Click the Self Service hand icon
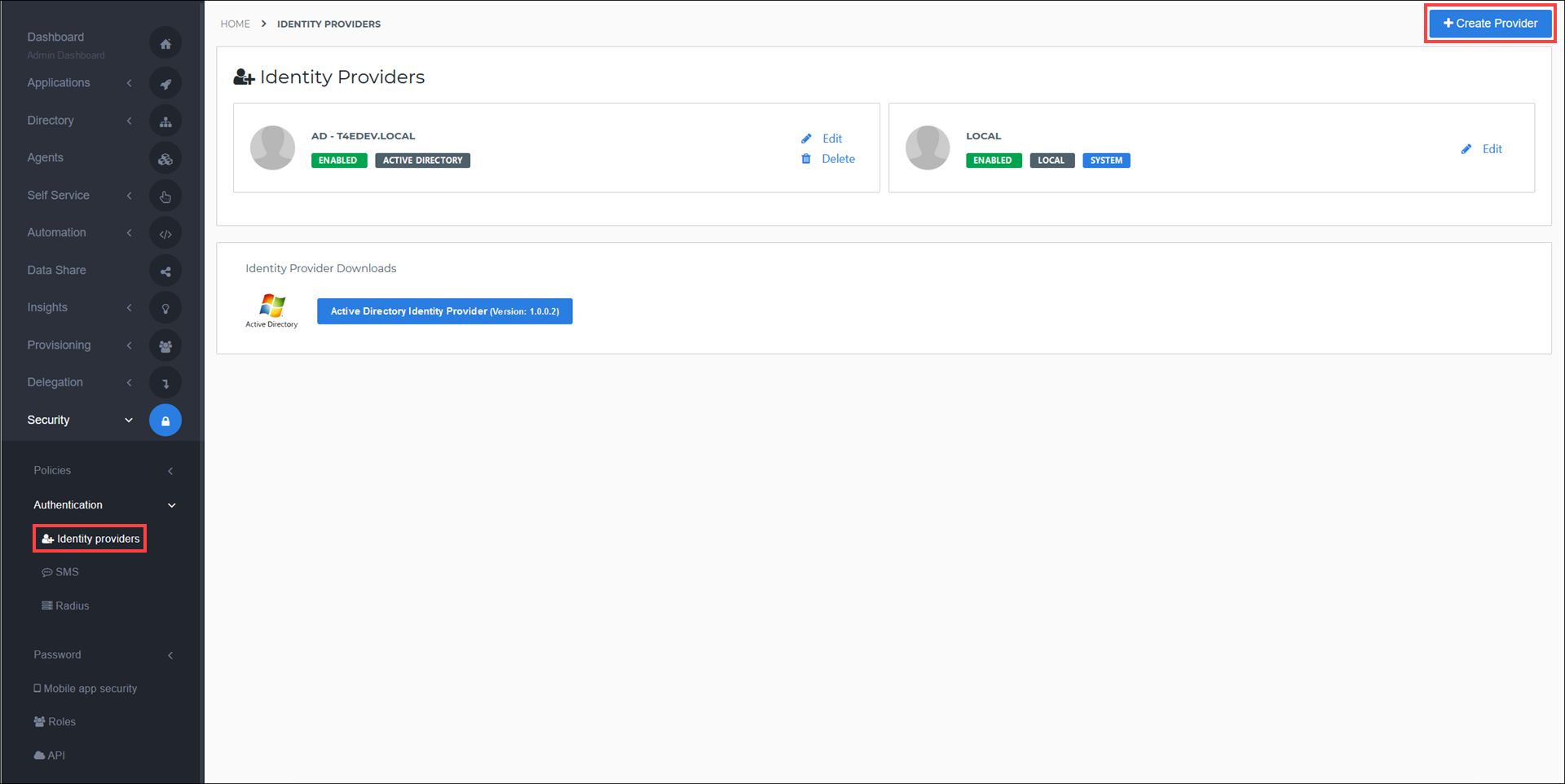 coord(165,196)
